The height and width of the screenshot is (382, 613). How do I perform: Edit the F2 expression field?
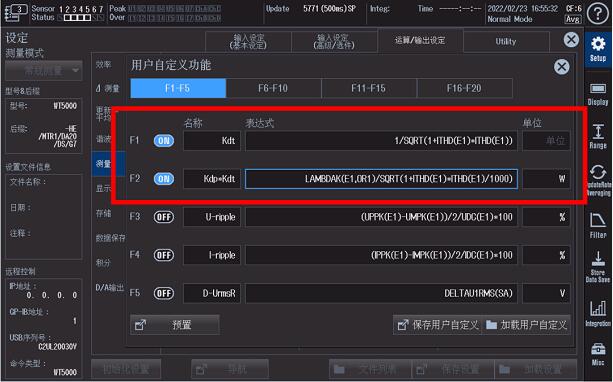pos(382,179)
